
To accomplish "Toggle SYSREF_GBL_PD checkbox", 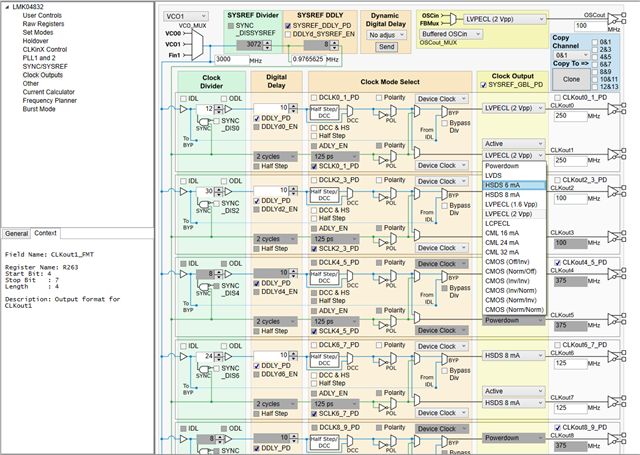I will point(483,85).
